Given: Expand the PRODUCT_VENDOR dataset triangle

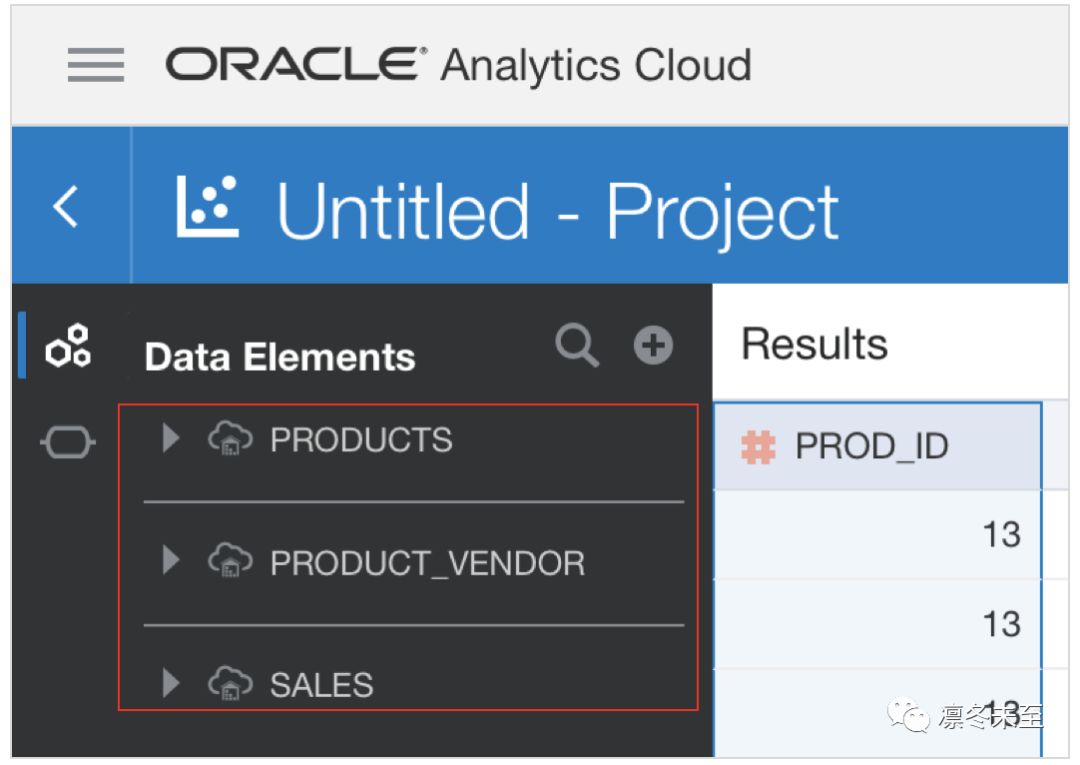Looking at the screenshot, I should click(170, 560).
